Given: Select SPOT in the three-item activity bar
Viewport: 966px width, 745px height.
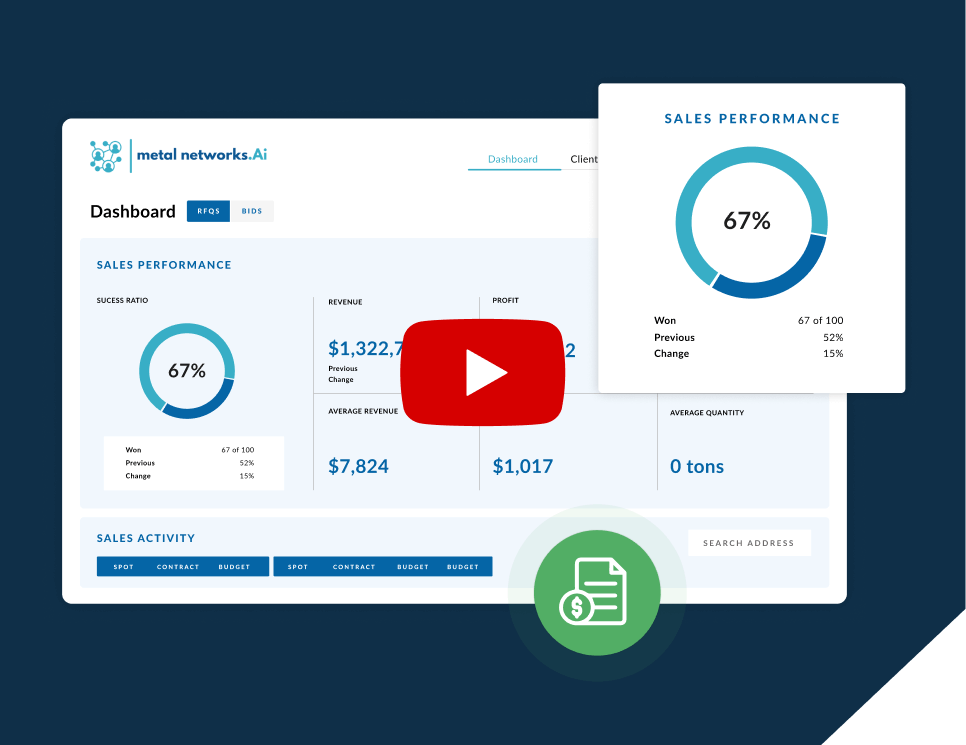Looking at the screenshot, I should point(123,567).
